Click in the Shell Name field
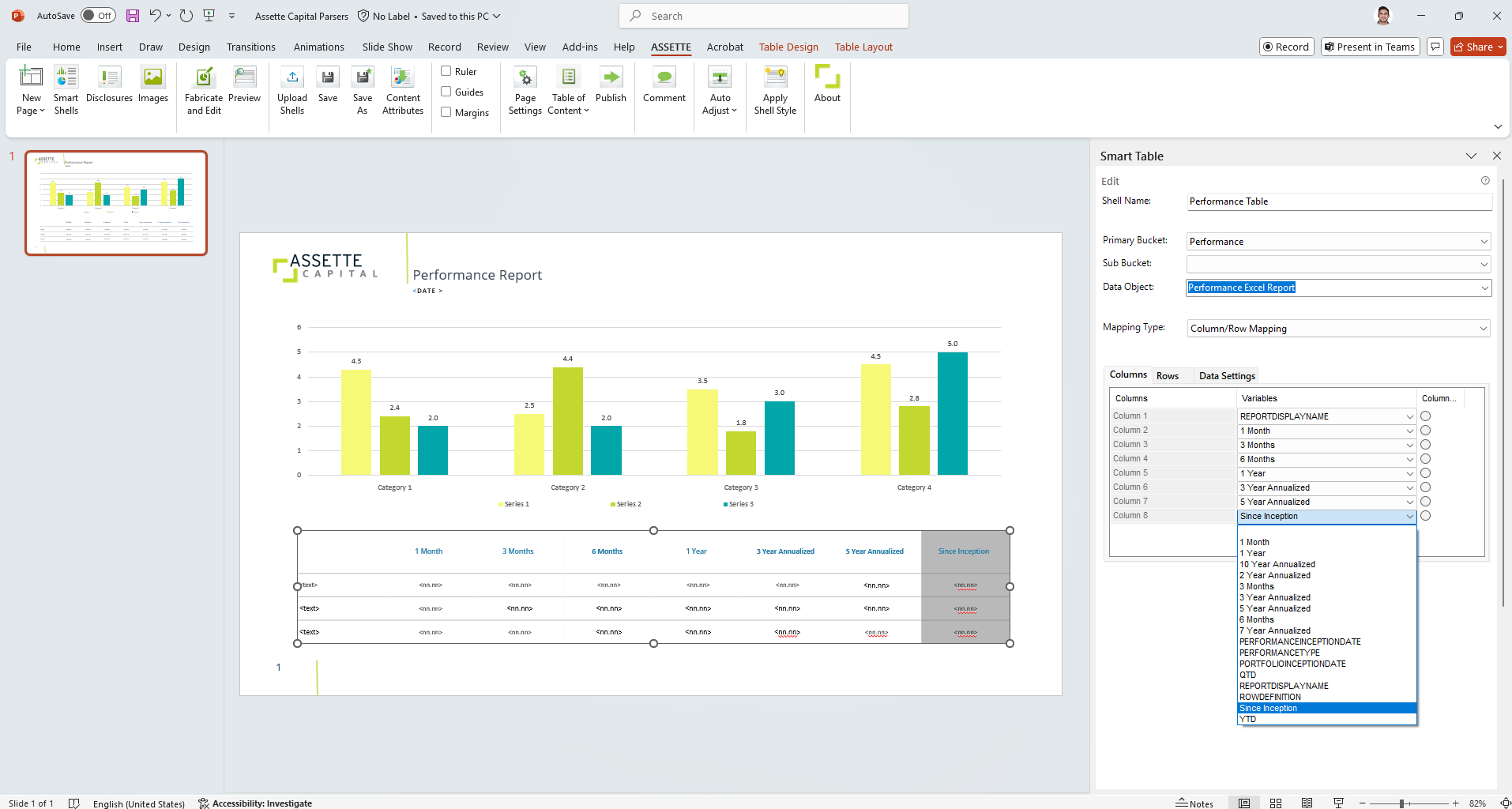 tap(1339, 201)
